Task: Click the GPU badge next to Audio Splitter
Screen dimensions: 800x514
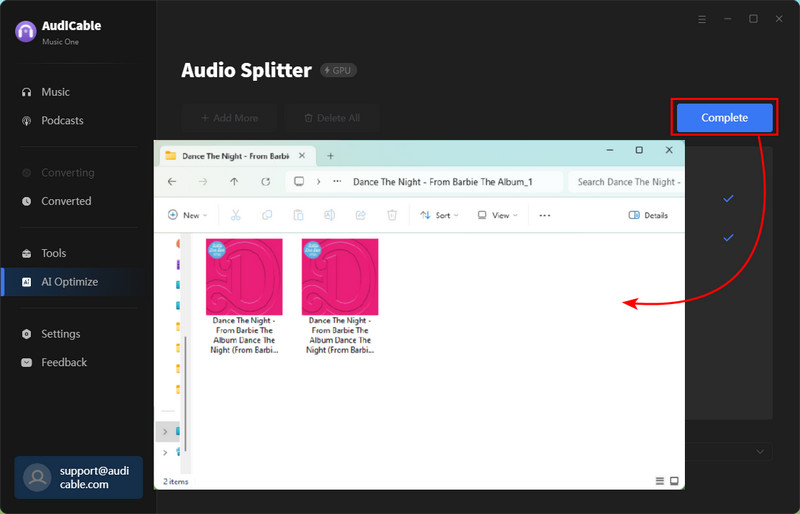Action: (338, 70)
